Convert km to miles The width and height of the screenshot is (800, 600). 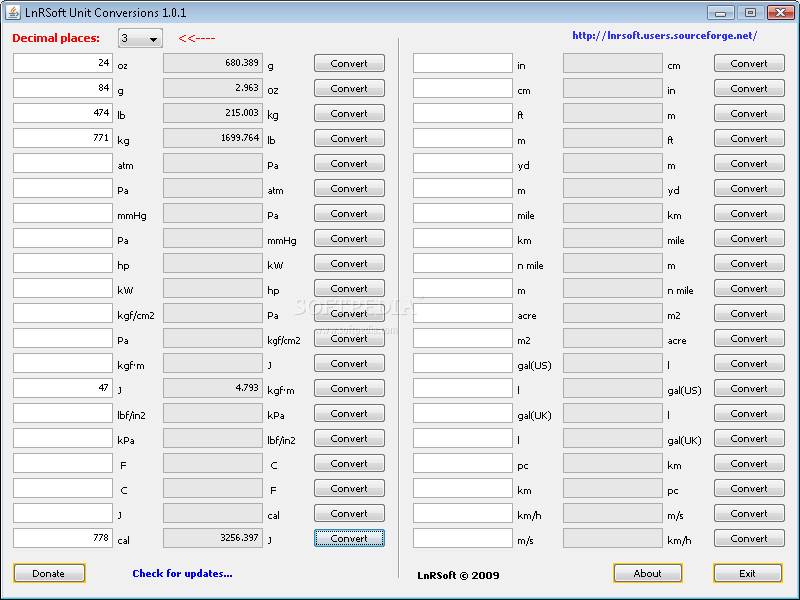click(749, 238)
